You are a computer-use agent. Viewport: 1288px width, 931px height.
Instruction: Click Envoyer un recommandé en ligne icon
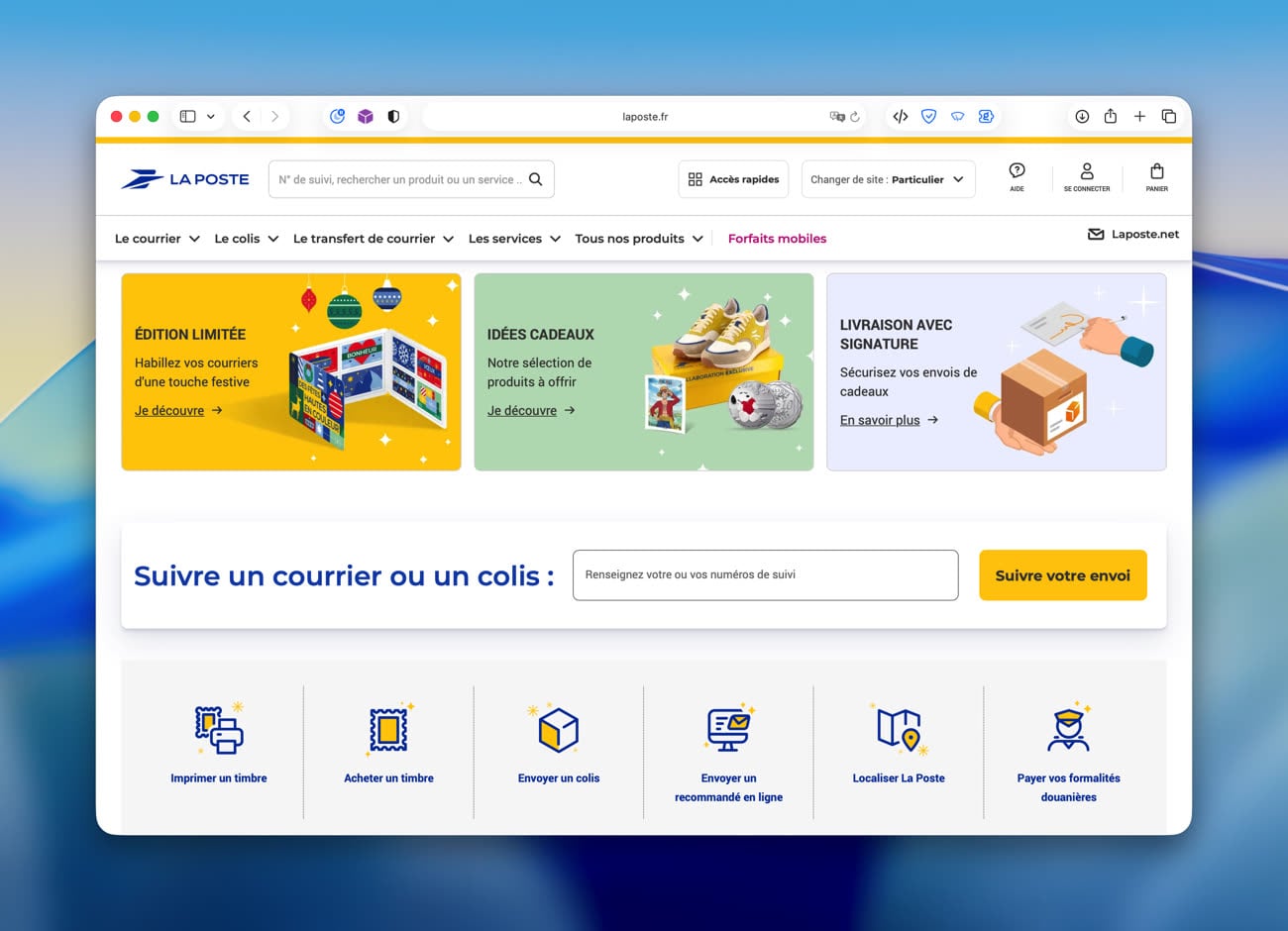[x=728, y=730]
